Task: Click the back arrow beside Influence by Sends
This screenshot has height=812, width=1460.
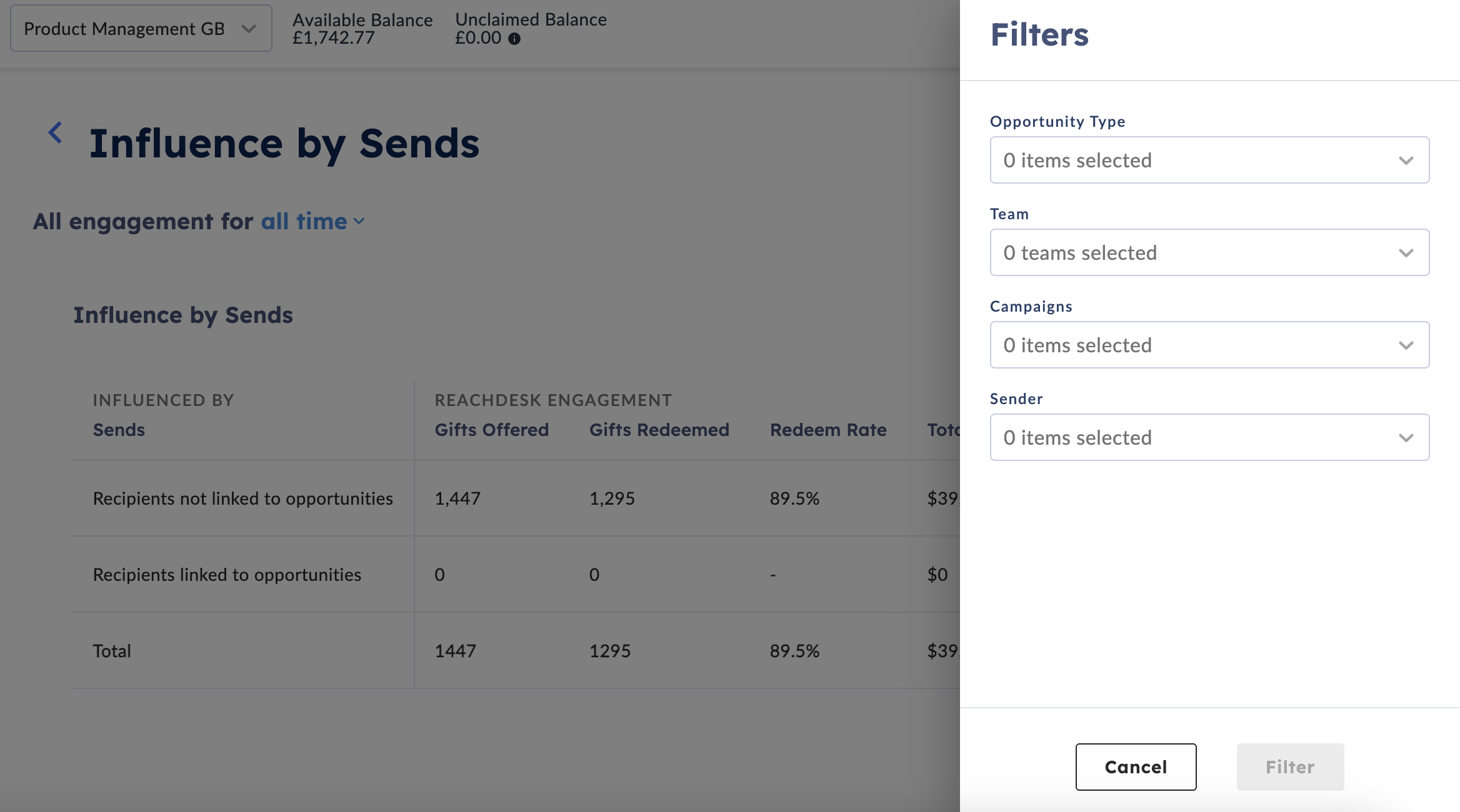Action: pyautogui.click(x=55, y=132)
